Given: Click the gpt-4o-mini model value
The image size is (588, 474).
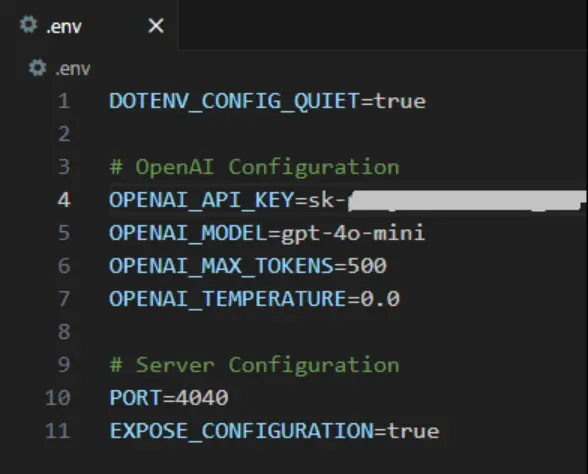Looking at the screenshot, I should pos(353,233).
